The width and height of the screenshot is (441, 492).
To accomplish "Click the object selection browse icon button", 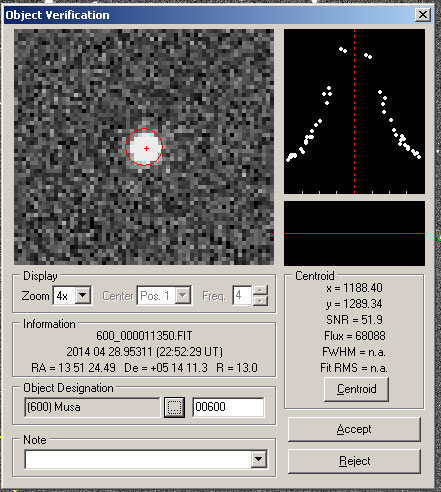I will (174, 407).
